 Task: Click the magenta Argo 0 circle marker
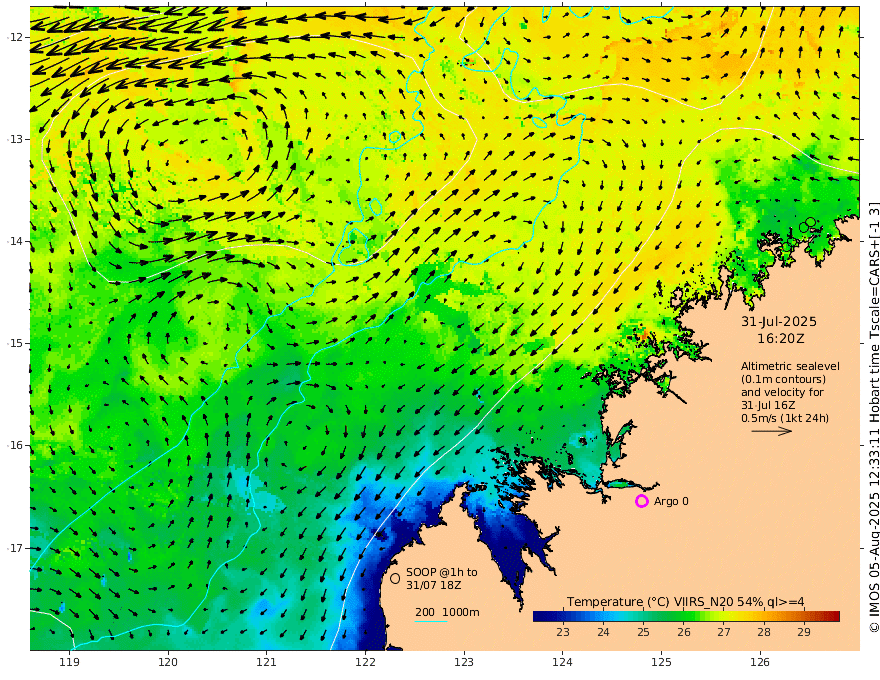pos(641,501)
